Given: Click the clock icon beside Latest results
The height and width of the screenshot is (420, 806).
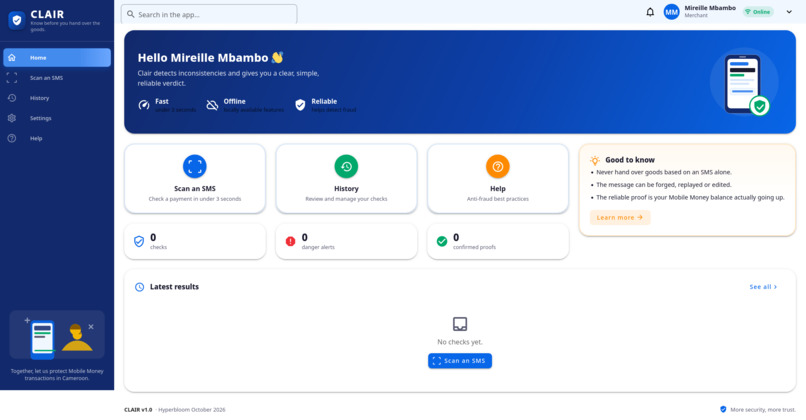Looking at the screenshot, I should 139,287.
